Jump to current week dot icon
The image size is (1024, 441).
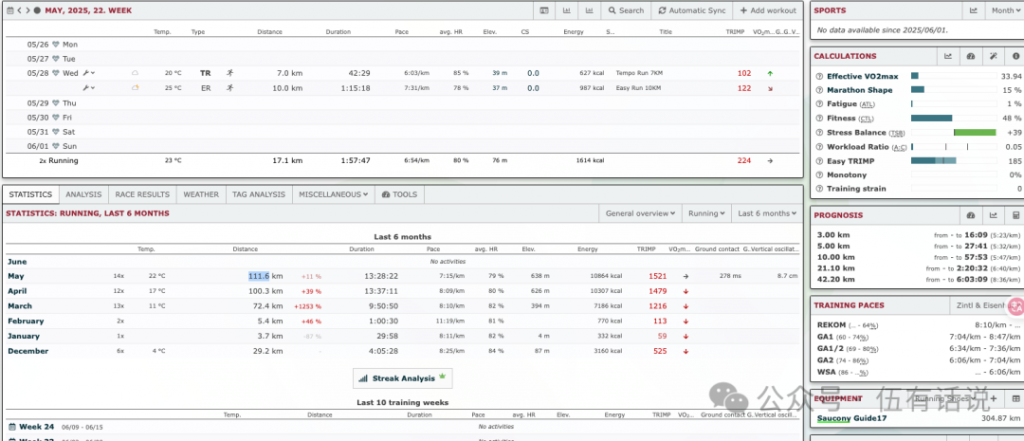click(x=37, y=10)
